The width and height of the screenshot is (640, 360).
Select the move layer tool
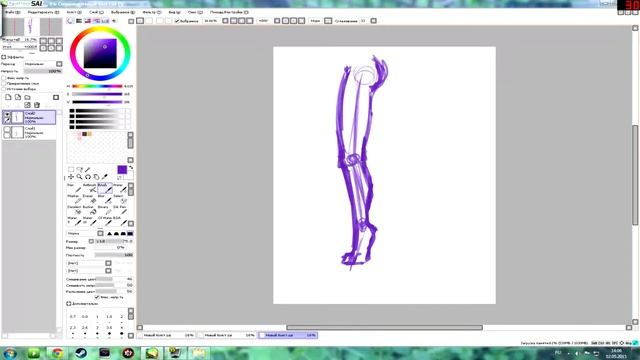[71, 177]
